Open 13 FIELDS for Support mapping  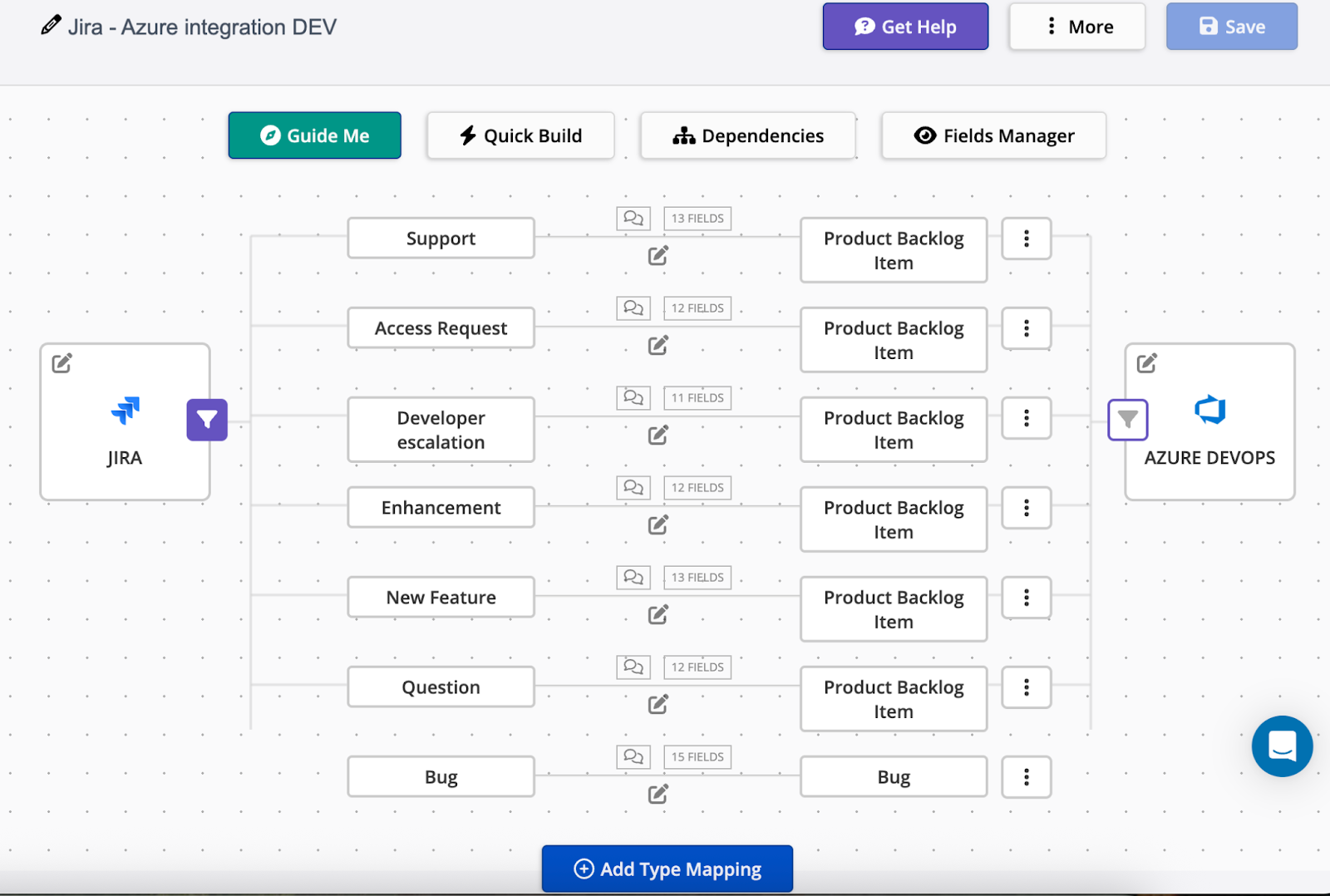(697, 219)
